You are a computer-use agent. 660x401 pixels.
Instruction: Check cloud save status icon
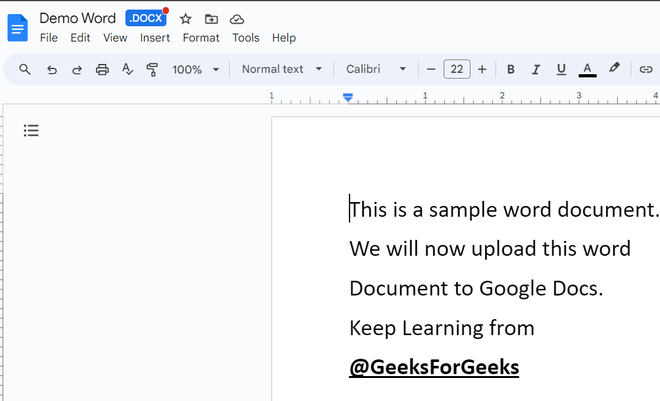point(237,19)
